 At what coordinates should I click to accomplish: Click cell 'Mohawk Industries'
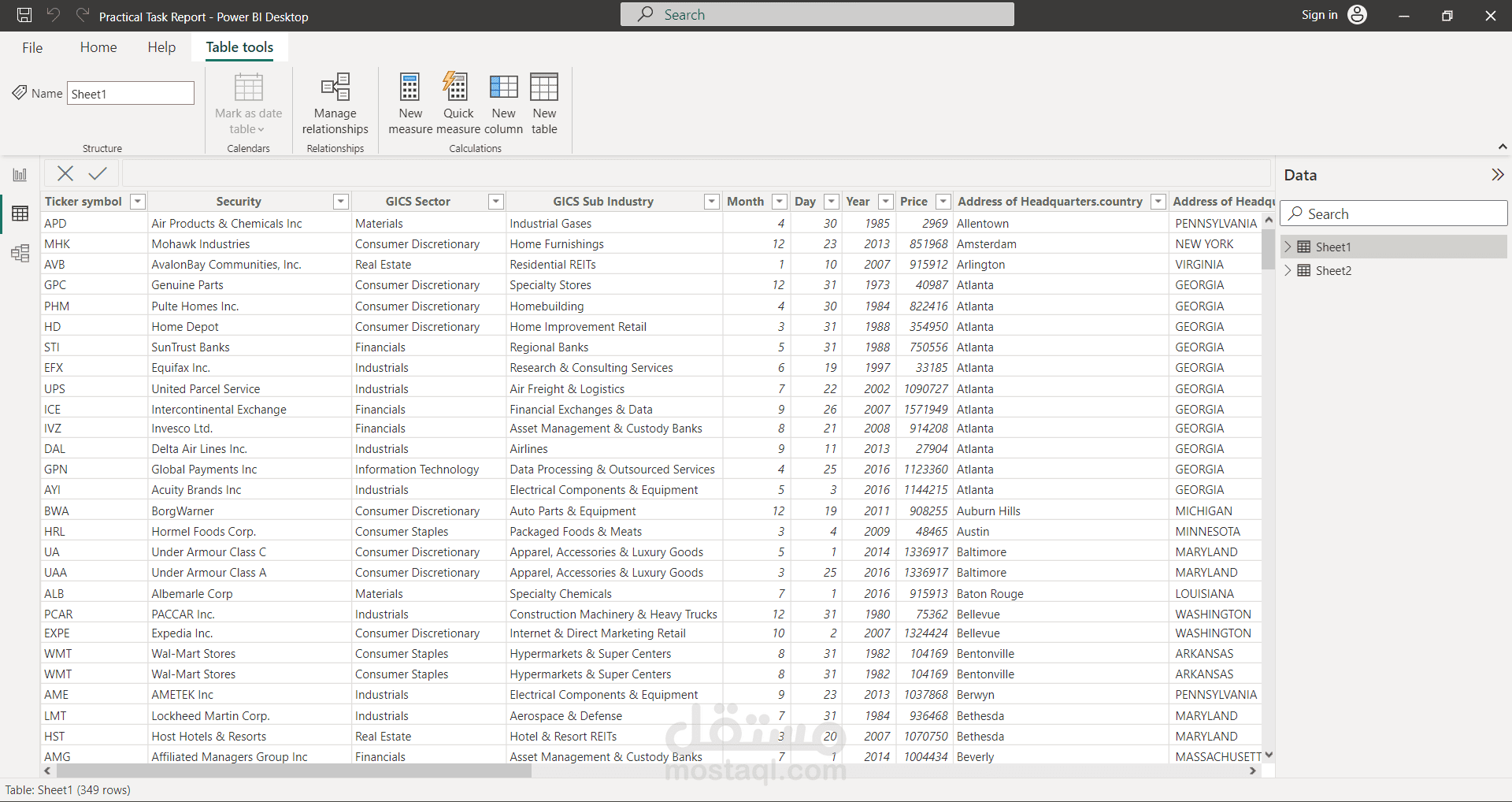(x=201, y=244)
